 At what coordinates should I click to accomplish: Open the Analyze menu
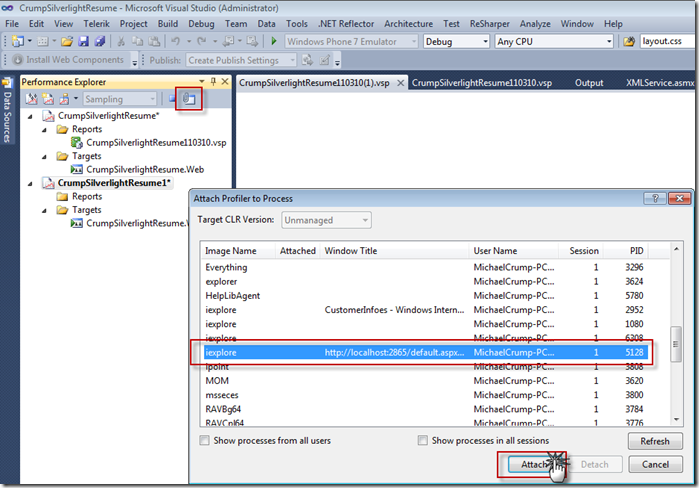click(x=535, y=24)
